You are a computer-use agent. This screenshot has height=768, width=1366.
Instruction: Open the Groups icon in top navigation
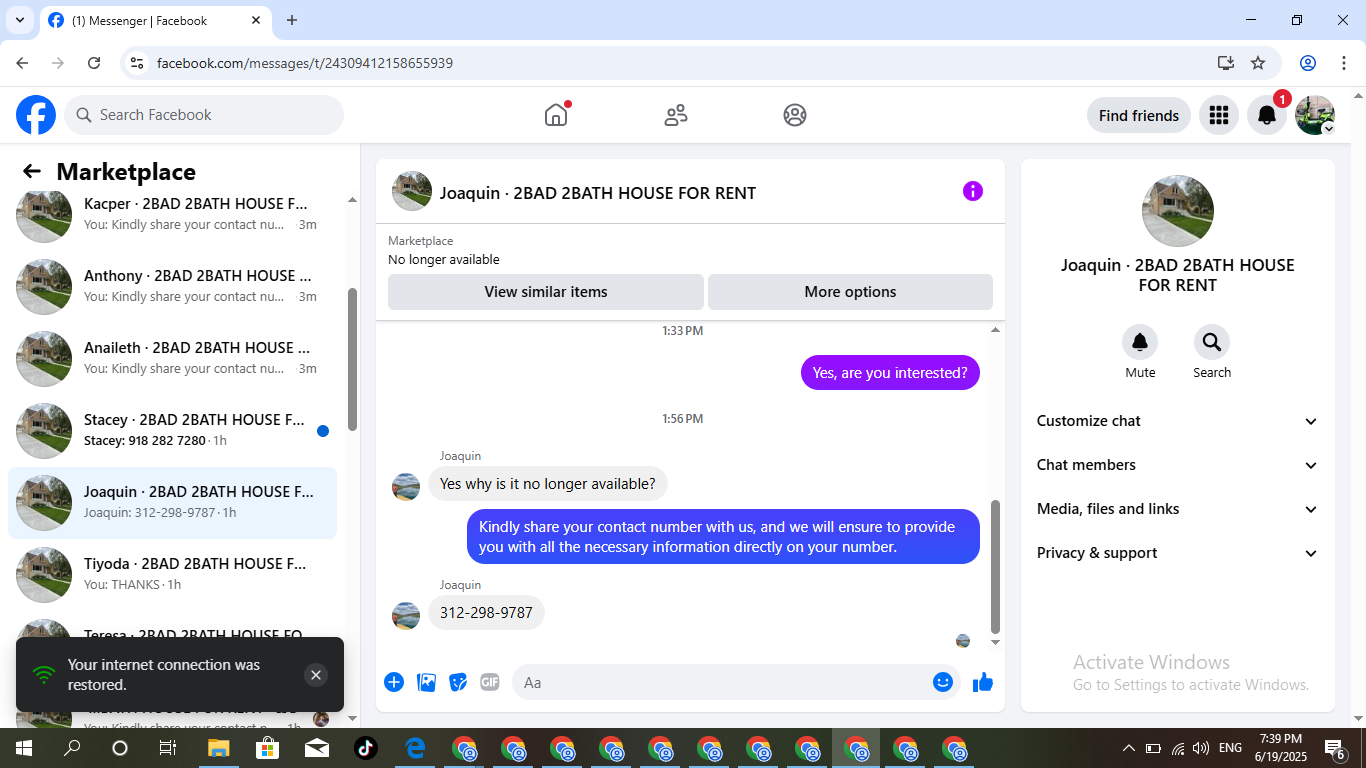[795, 115]
